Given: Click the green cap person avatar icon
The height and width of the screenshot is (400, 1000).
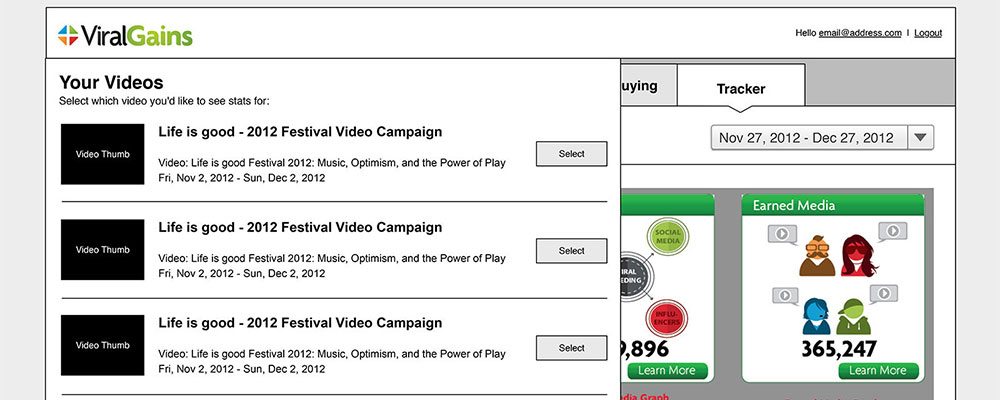Looking at the screenshot, I should (x=853, y=316).
